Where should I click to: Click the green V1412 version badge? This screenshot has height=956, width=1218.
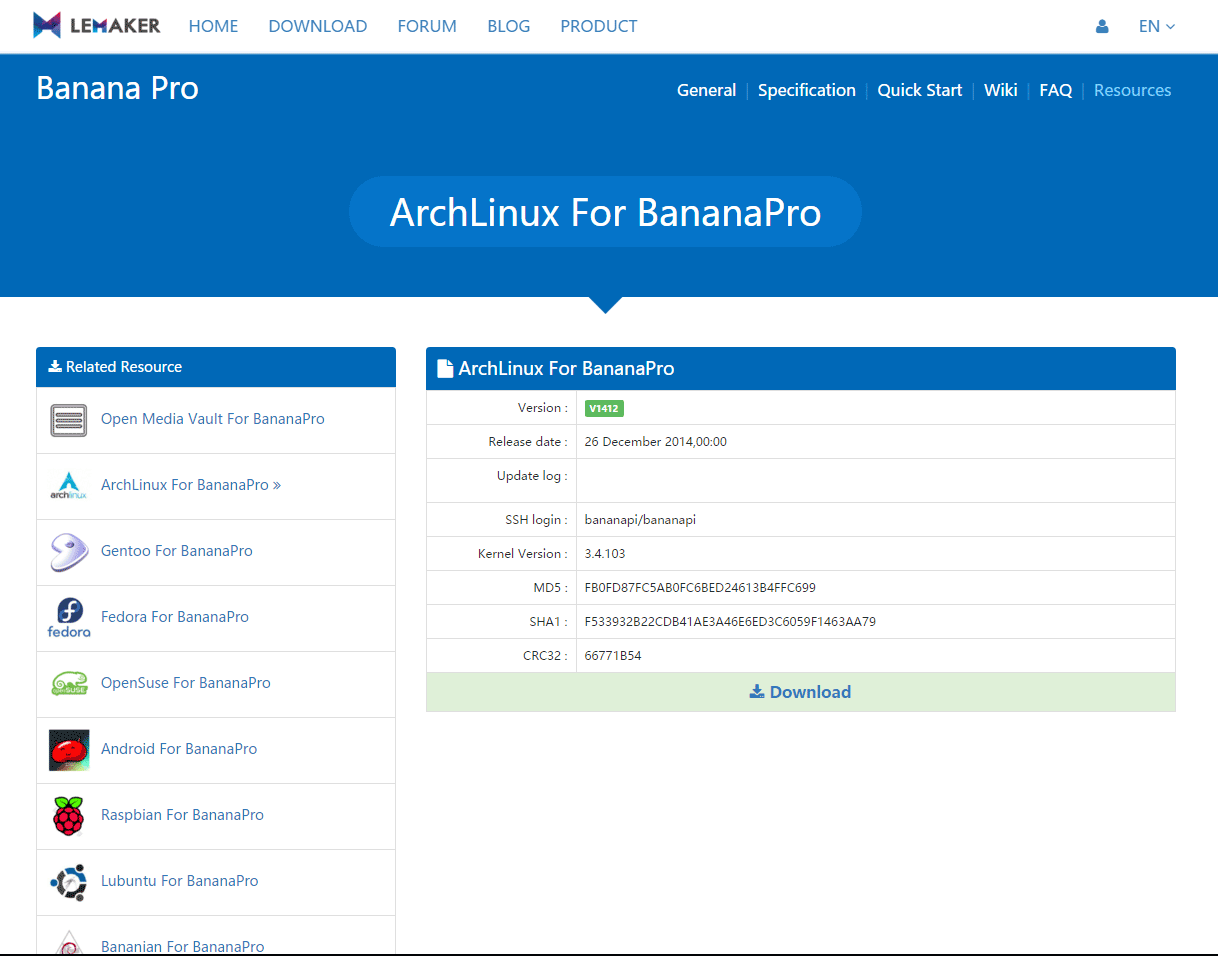click(604, 408)
